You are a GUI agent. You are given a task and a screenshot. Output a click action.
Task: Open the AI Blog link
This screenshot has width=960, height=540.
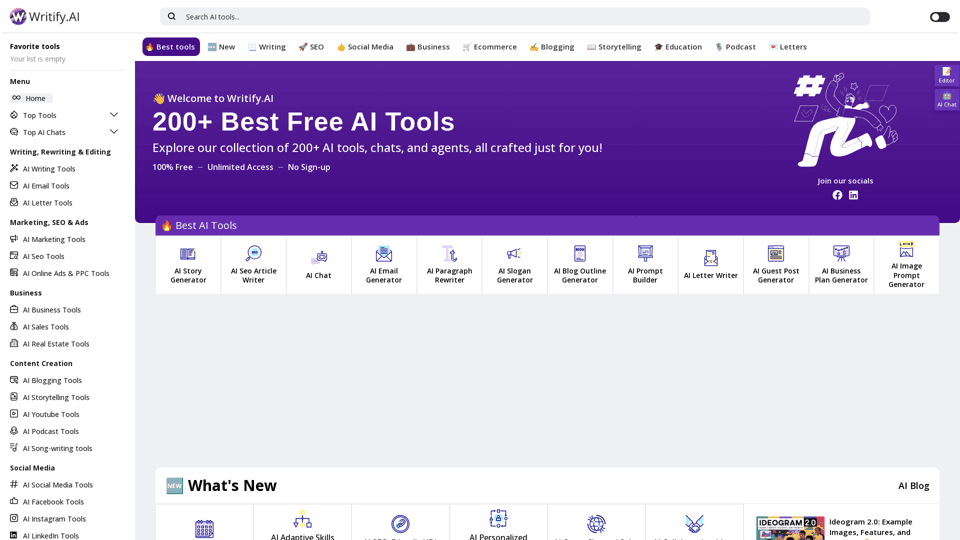[913, 486]
